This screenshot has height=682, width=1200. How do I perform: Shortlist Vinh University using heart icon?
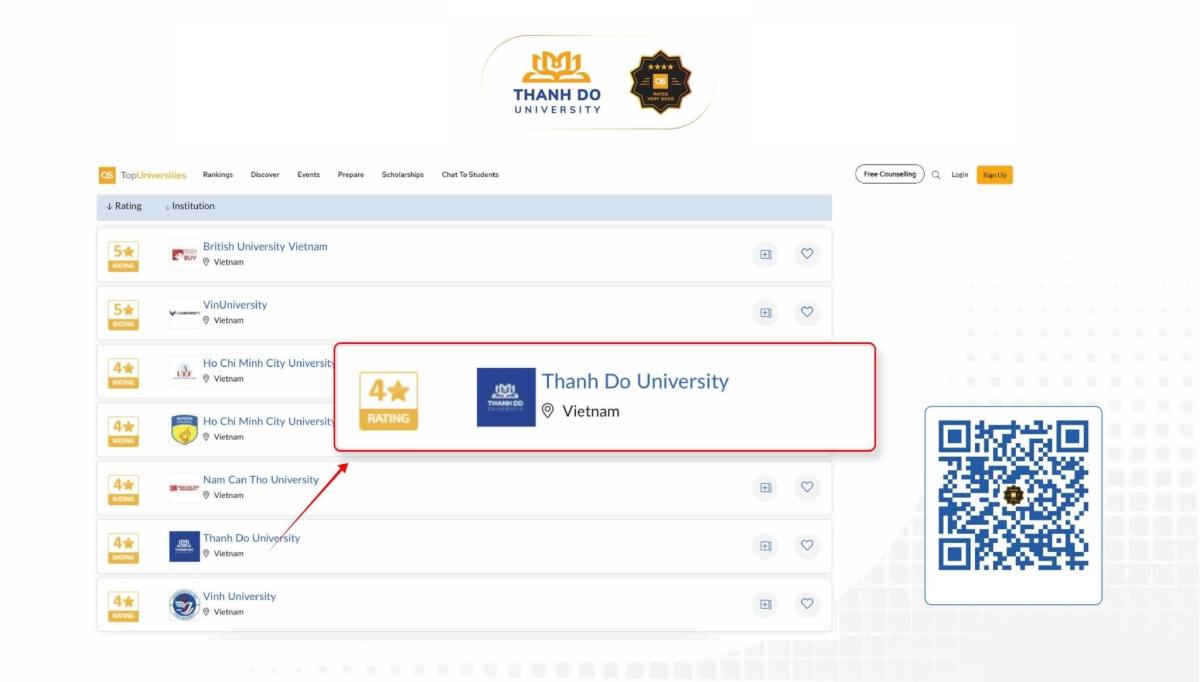807,604
